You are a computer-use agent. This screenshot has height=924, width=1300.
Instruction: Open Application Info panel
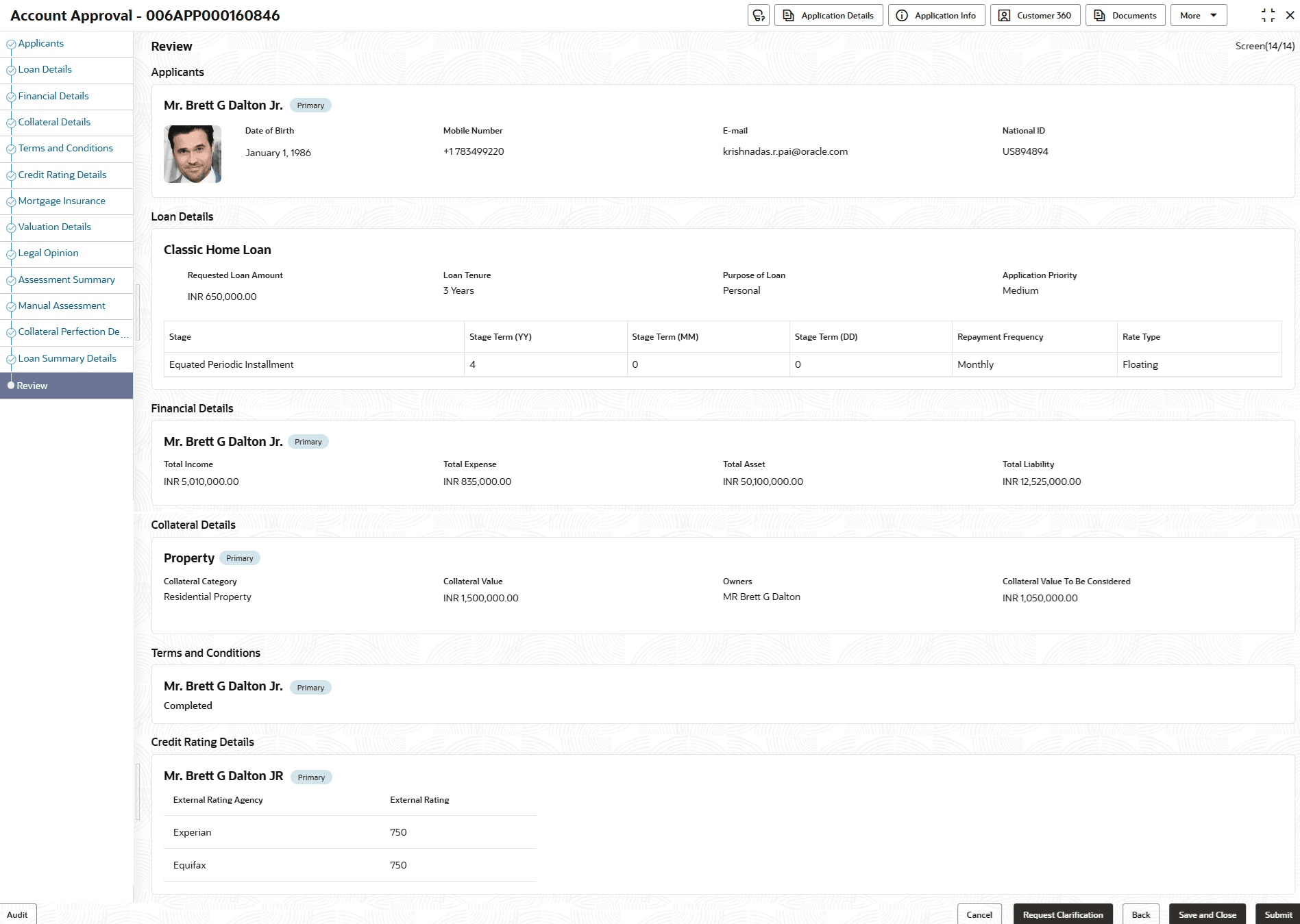coord(937,15)
